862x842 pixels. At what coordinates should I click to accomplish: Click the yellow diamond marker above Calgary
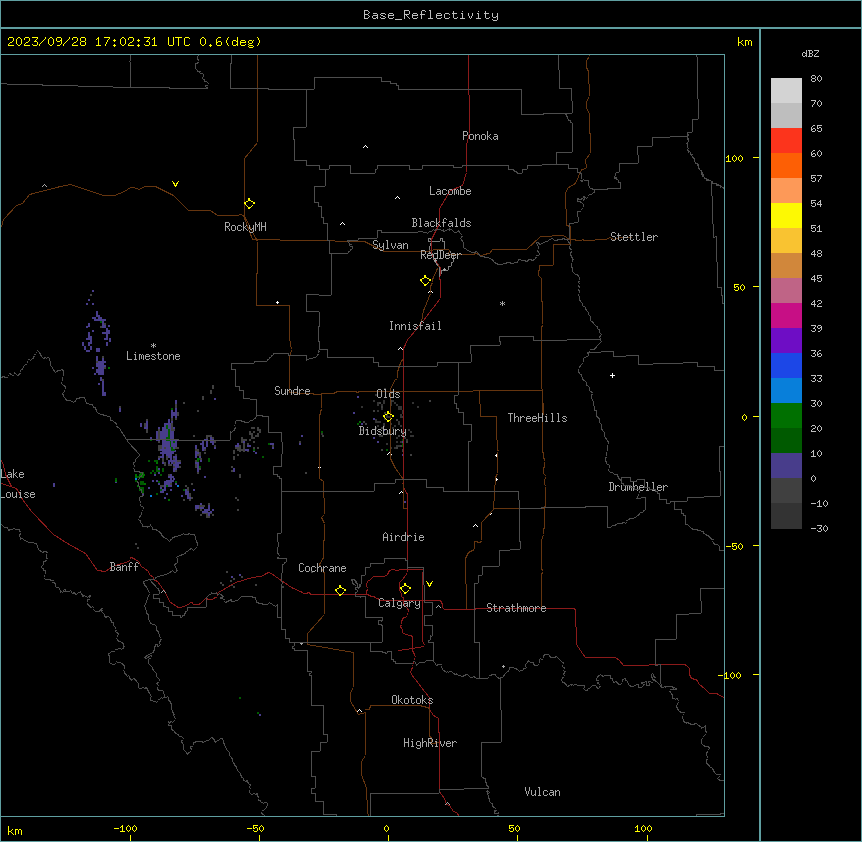(405, 589)
